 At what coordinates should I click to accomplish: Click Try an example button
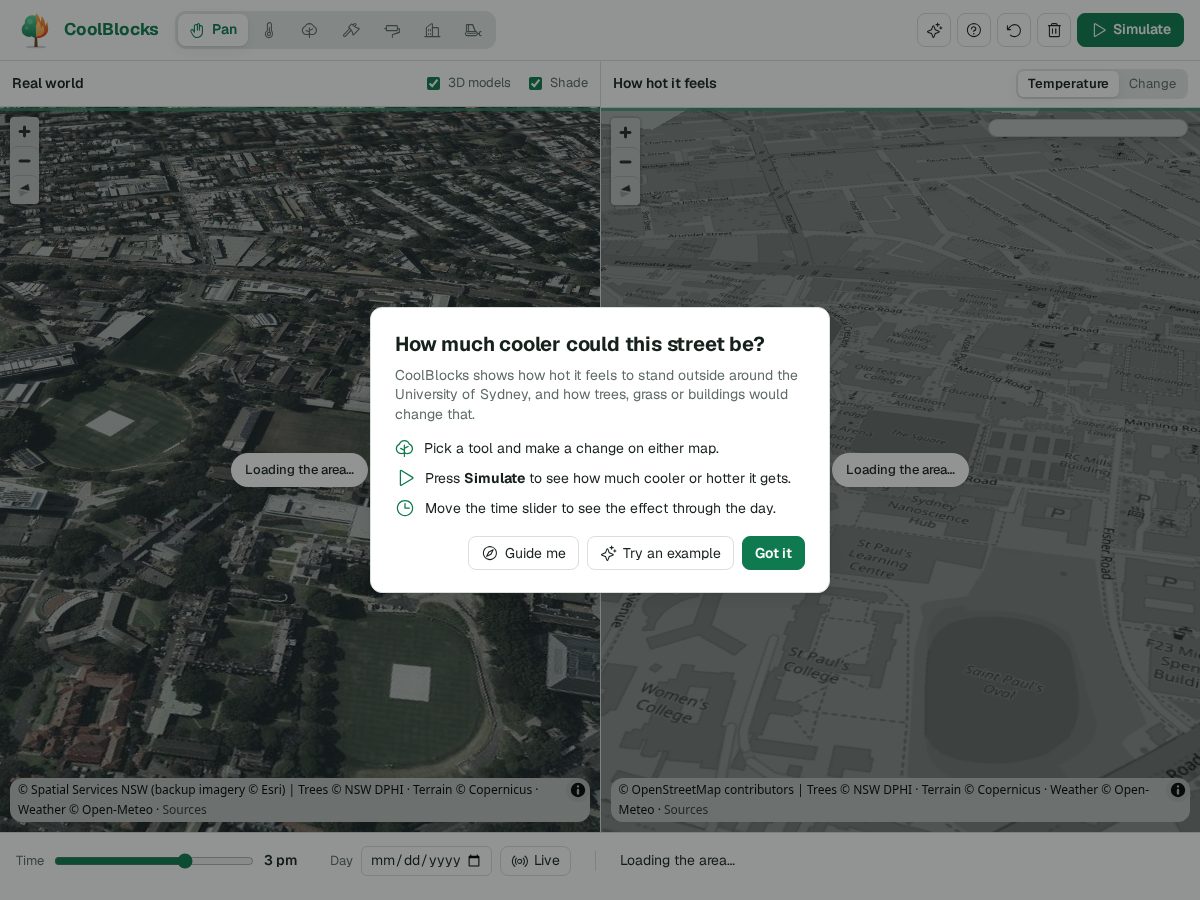pos(660,553)
